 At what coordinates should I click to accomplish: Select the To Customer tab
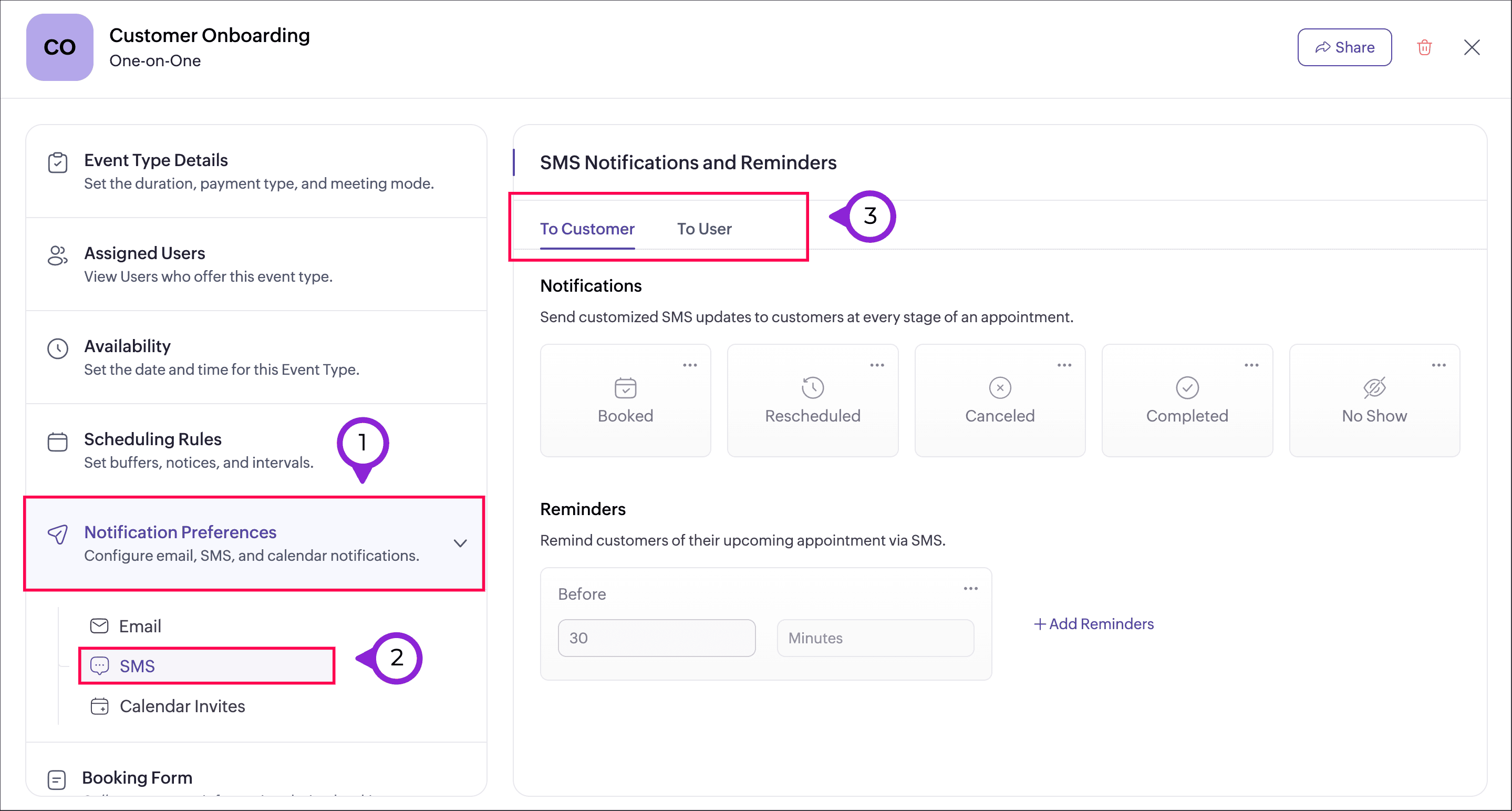click(587, 229)
